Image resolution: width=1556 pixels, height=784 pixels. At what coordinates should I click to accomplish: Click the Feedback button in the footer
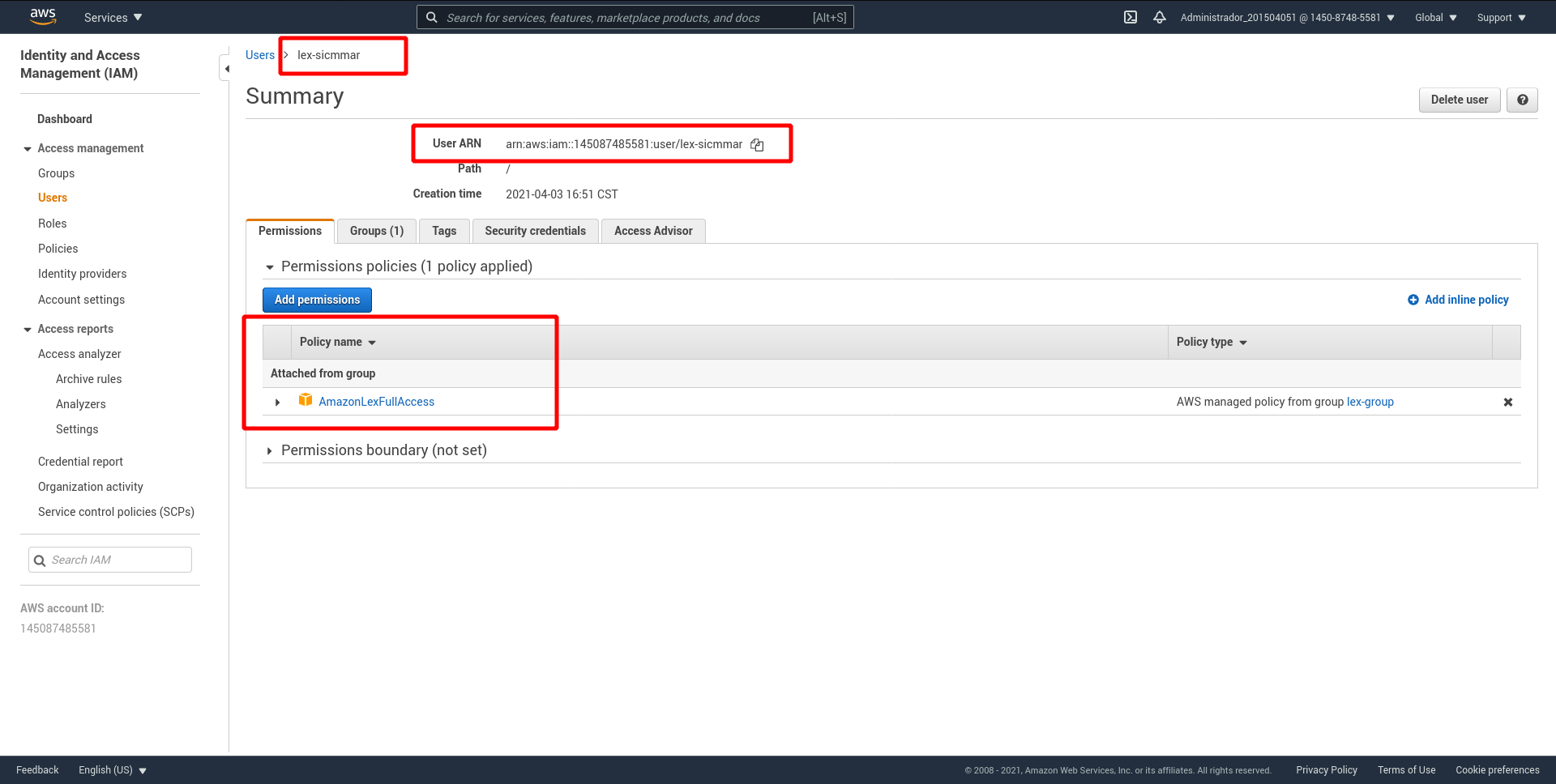pos(37,770)
